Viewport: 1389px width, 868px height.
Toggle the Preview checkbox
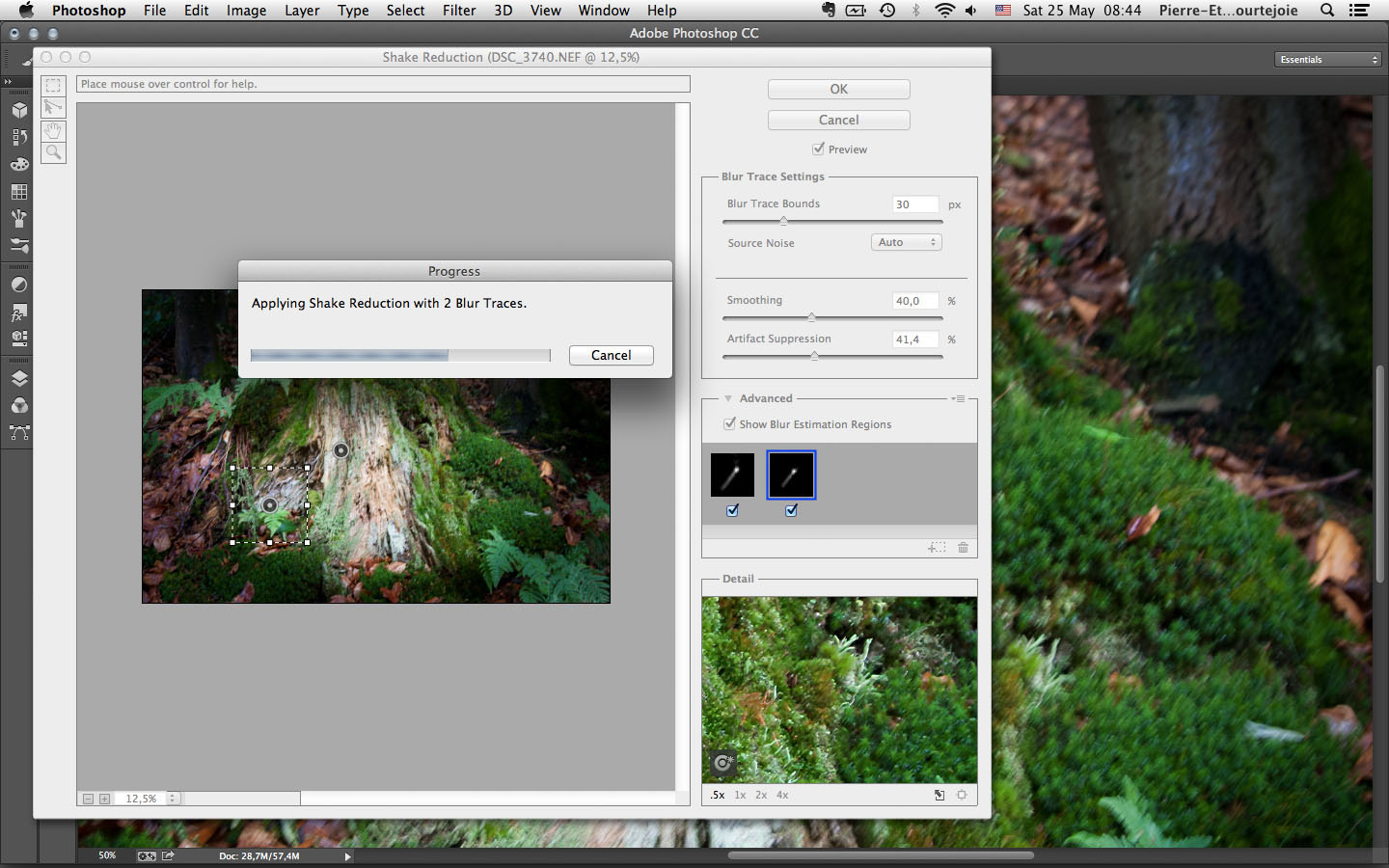[x=818, y=149]
